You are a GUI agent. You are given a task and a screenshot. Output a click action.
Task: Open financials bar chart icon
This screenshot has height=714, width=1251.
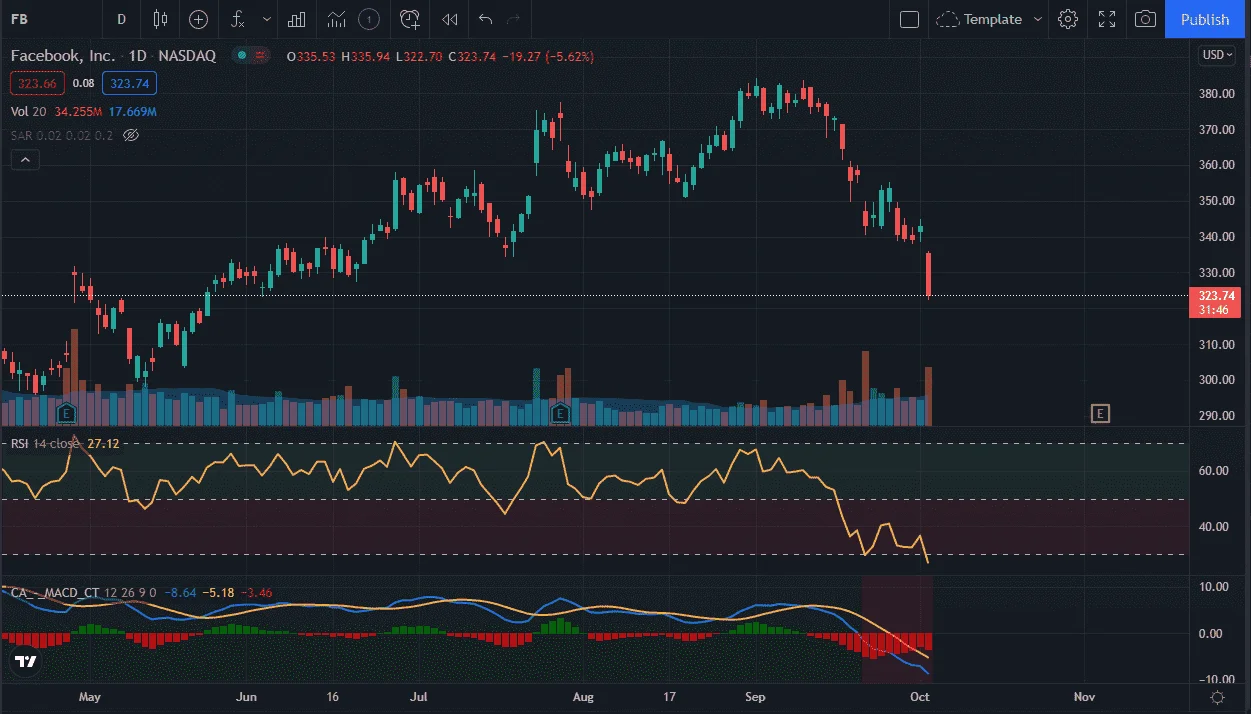tap(297, 19)
